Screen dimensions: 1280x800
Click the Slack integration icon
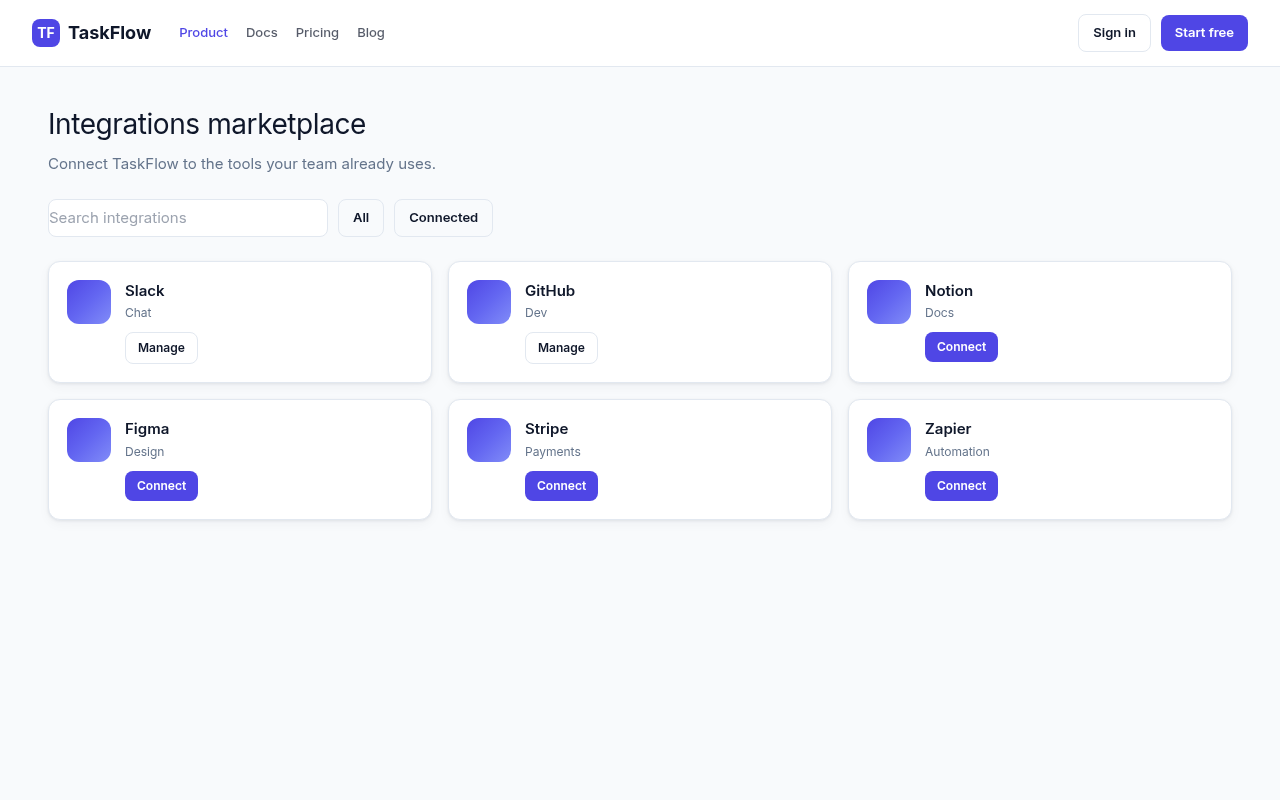pyautogui.click(x=89, y=302)
